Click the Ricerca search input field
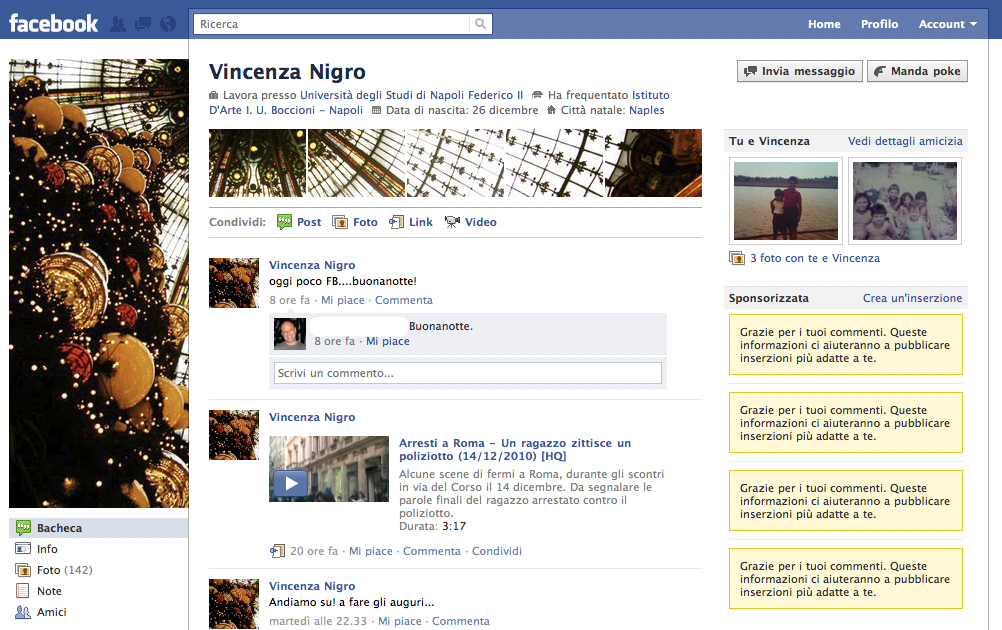1002x630 pixels. coord(331,24)
